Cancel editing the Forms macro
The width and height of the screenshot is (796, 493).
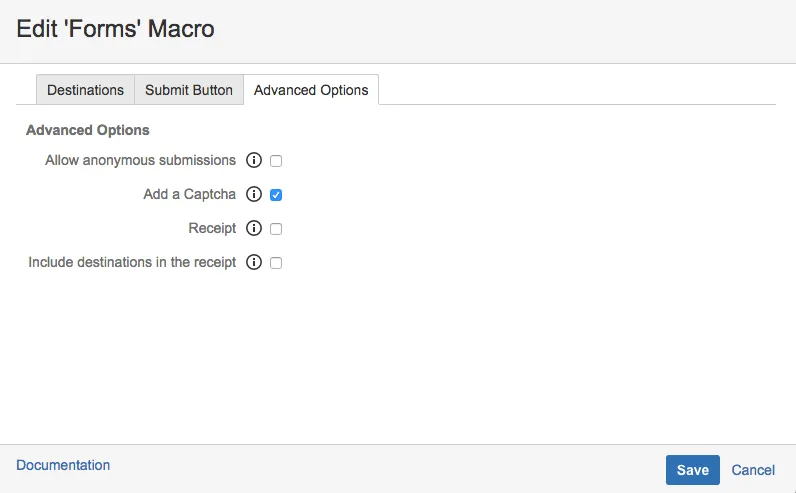(753, 470)
